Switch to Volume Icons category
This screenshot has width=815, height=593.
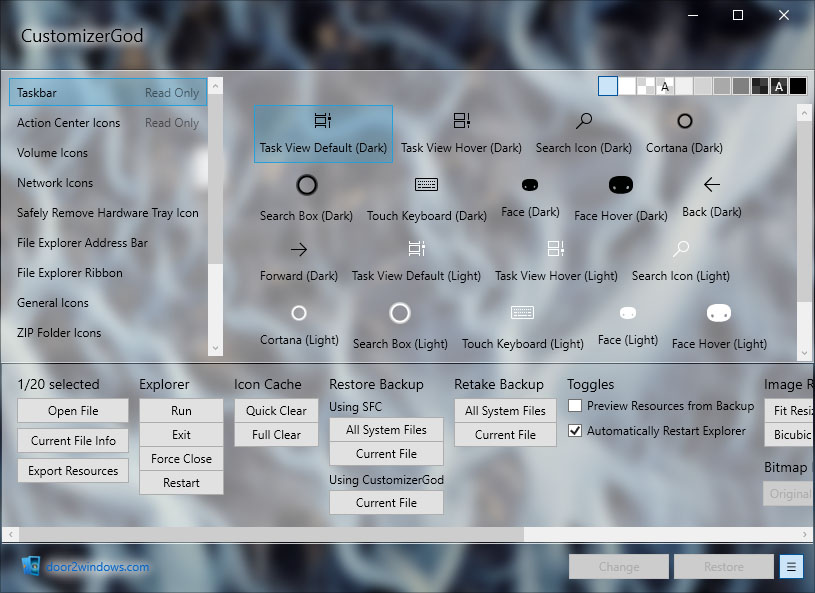[108, 153]
